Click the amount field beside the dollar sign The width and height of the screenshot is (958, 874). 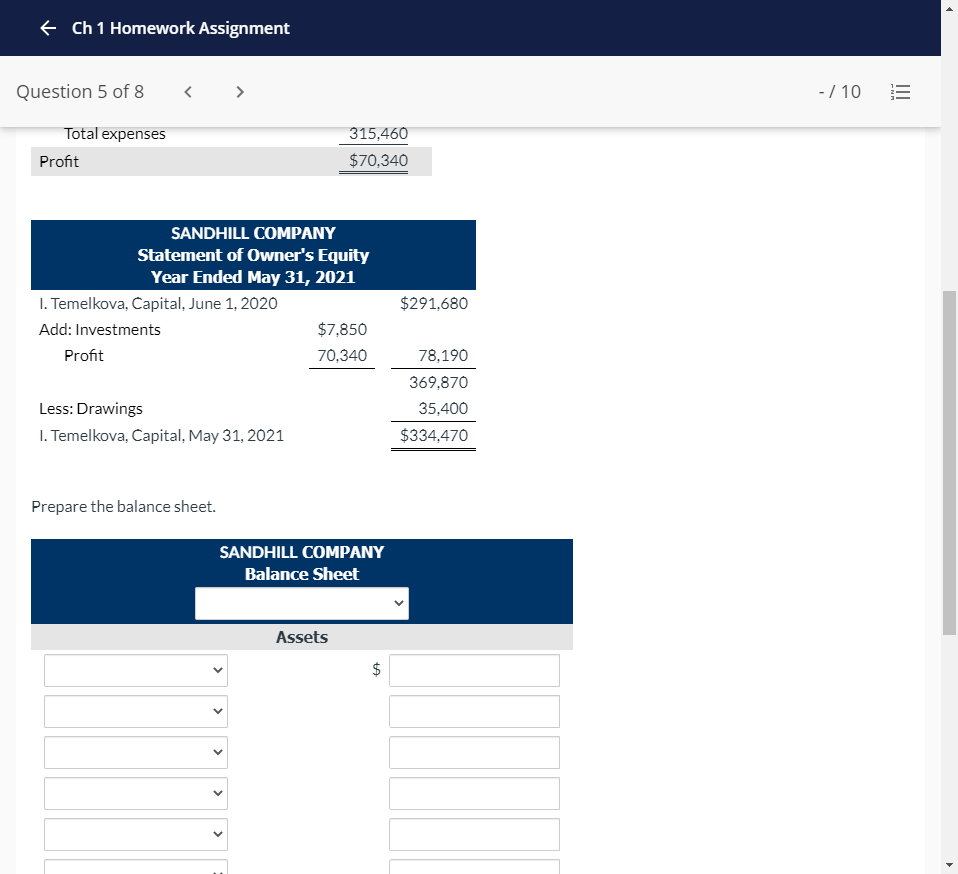(x=474, y=670)
